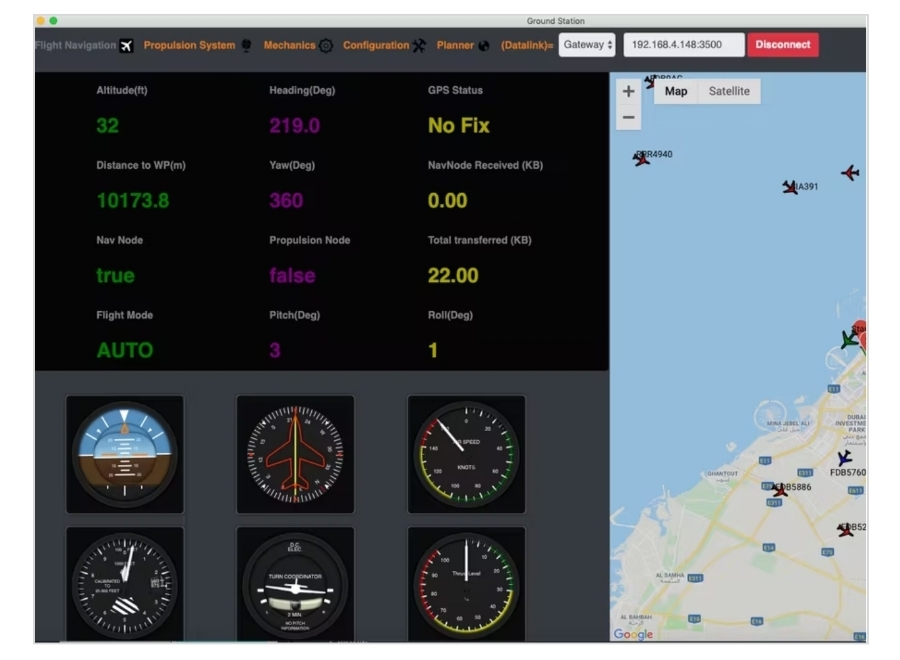Click the Nav Node true value
Viewport: 900px width, 660px height.
(x=115, y=275)
